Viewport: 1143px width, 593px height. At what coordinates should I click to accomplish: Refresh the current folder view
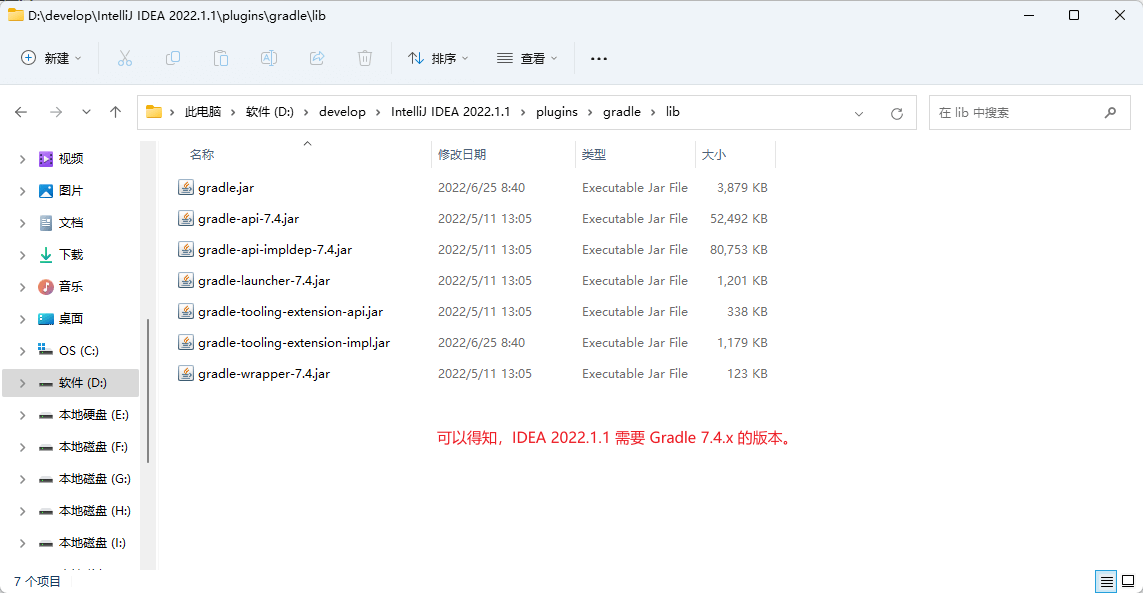pyautogui.click(x=897, y=113)
